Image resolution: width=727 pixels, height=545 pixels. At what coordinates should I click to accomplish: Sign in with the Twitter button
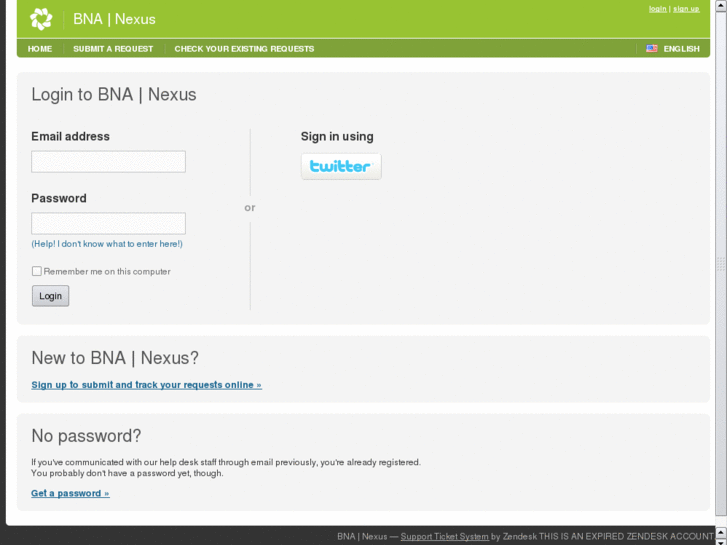pyautogui.click(x=341, y=167)
